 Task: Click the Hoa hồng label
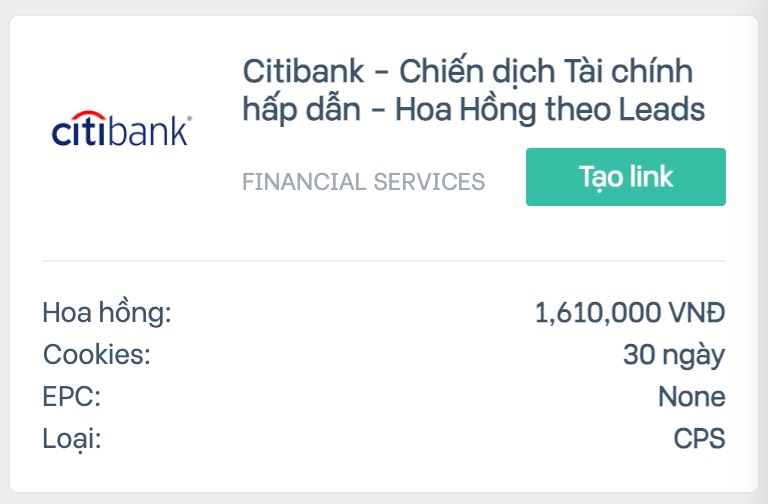point(107,312)
